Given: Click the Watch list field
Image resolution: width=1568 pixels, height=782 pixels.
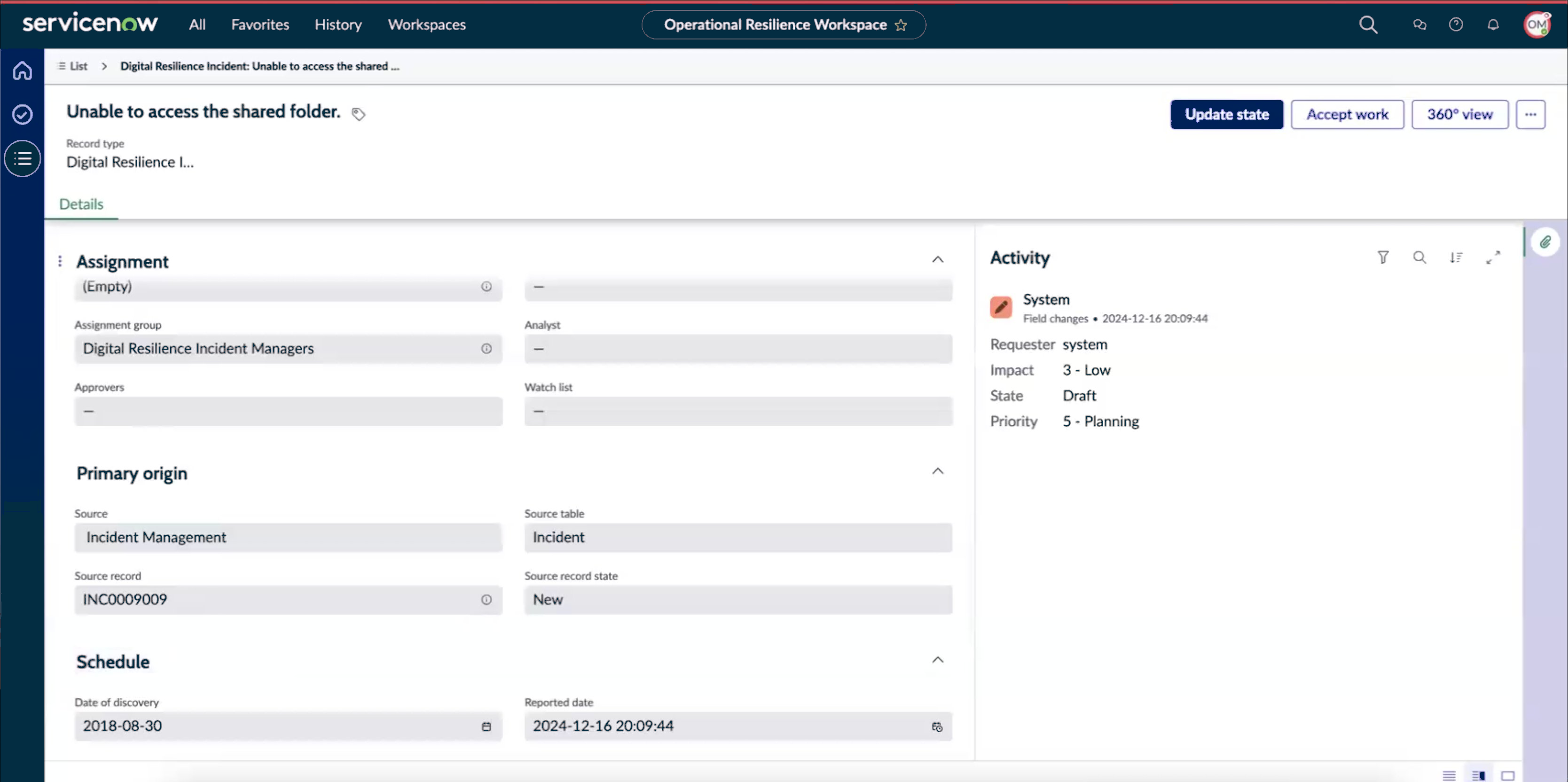Looking at the screenshot, I should click(x=738, y=411).
